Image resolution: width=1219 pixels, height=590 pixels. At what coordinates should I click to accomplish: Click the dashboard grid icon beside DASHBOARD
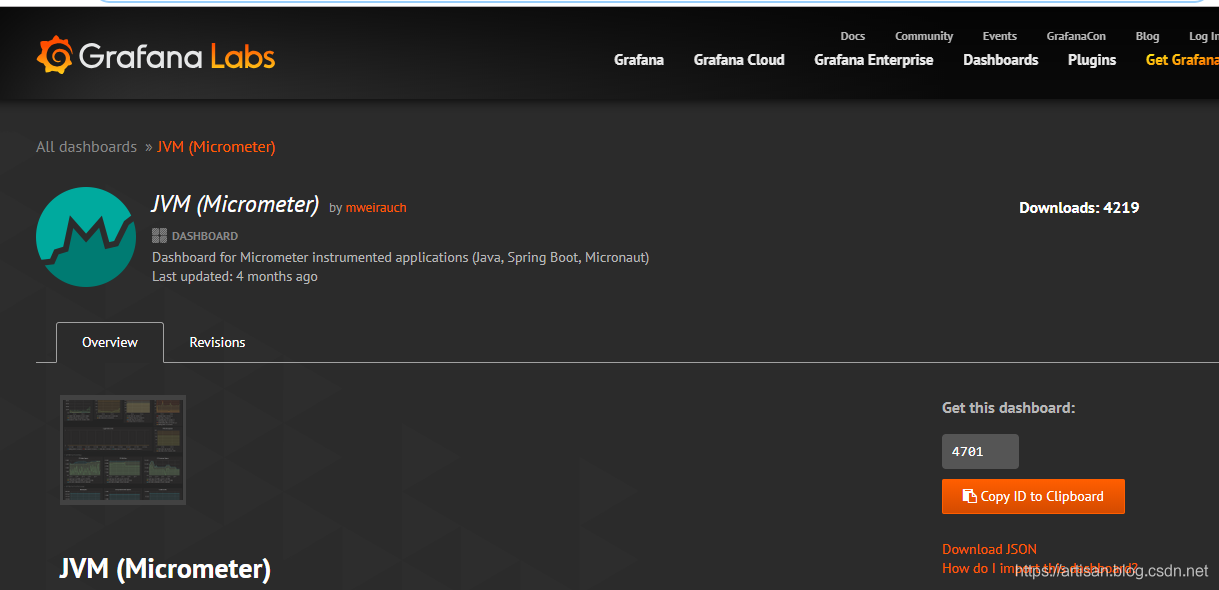[159, 236]
